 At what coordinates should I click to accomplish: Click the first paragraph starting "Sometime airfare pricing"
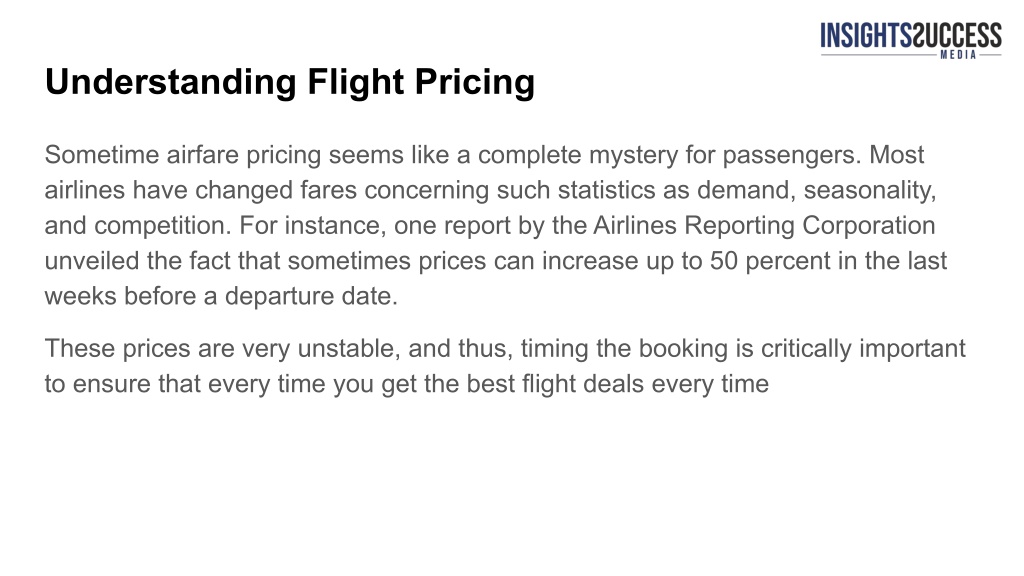pos(496,225)
